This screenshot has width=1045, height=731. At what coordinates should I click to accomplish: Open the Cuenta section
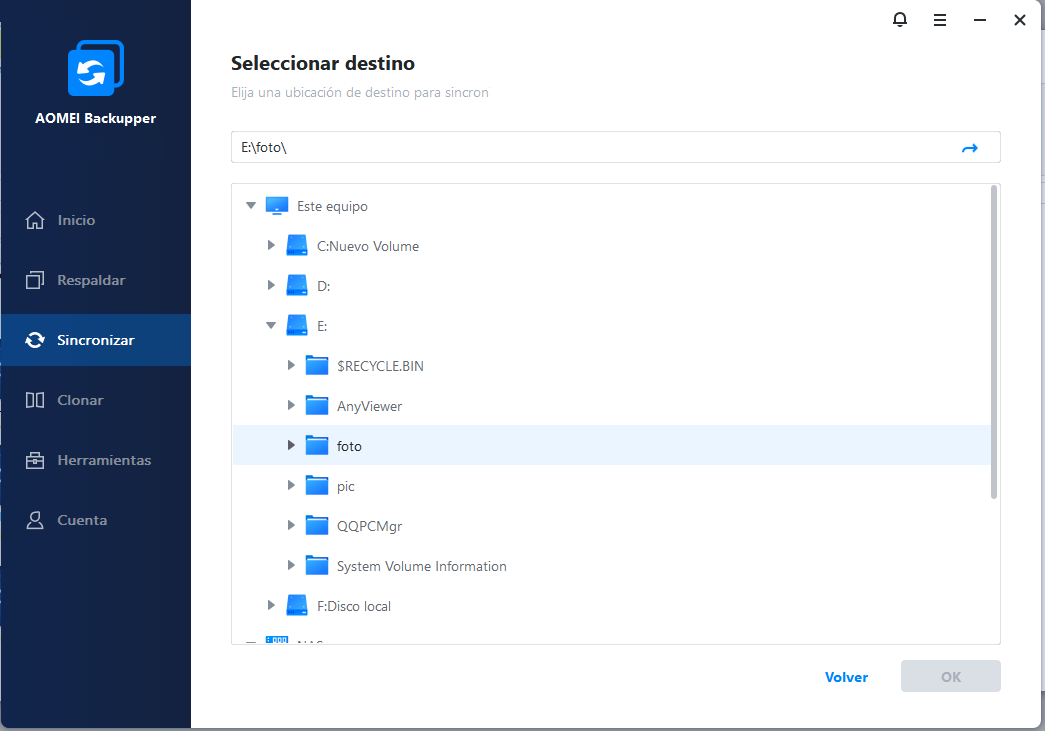click(96, 520)
